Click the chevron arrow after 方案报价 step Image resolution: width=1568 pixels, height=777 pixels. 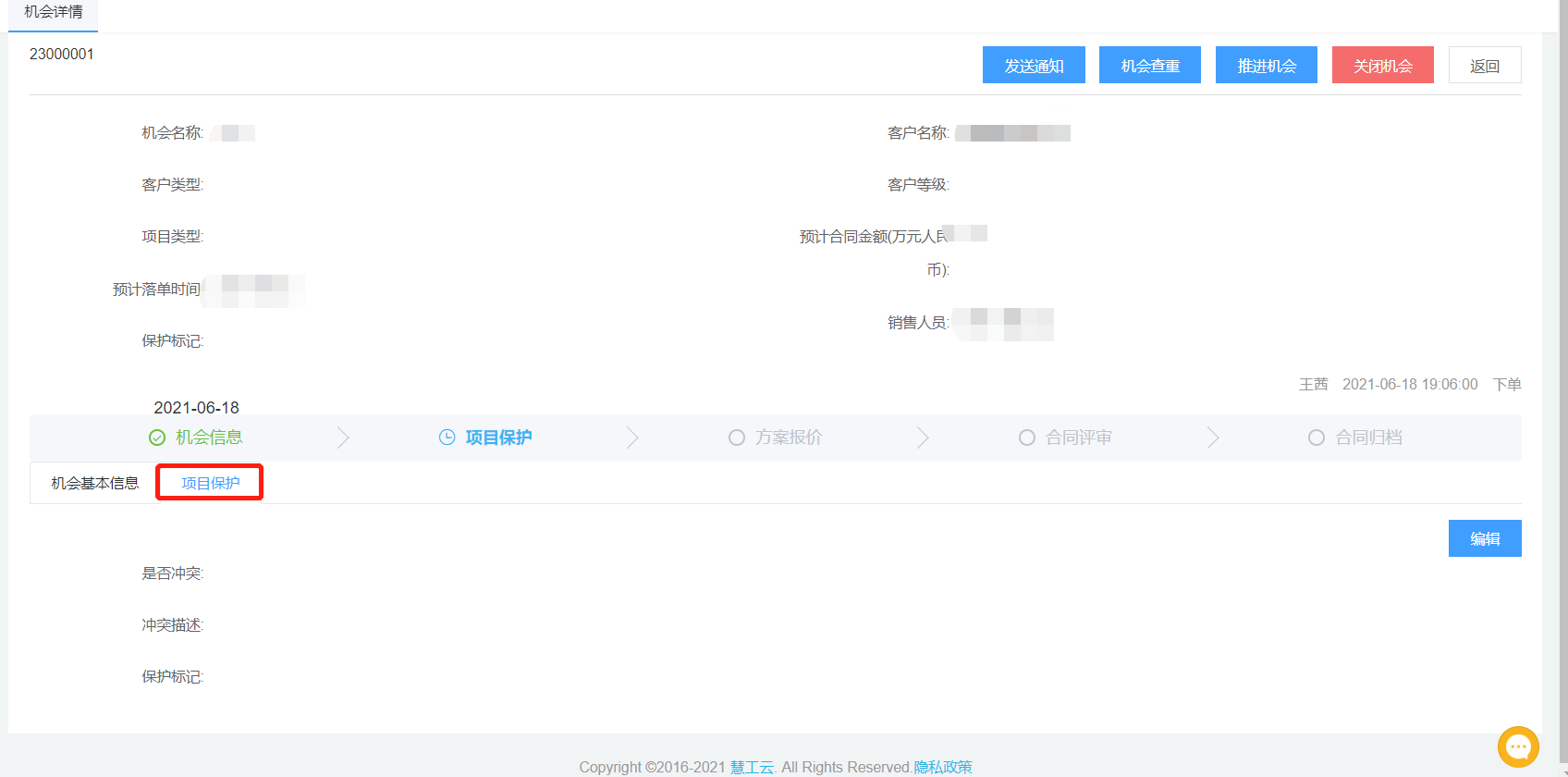pos(923,438)
